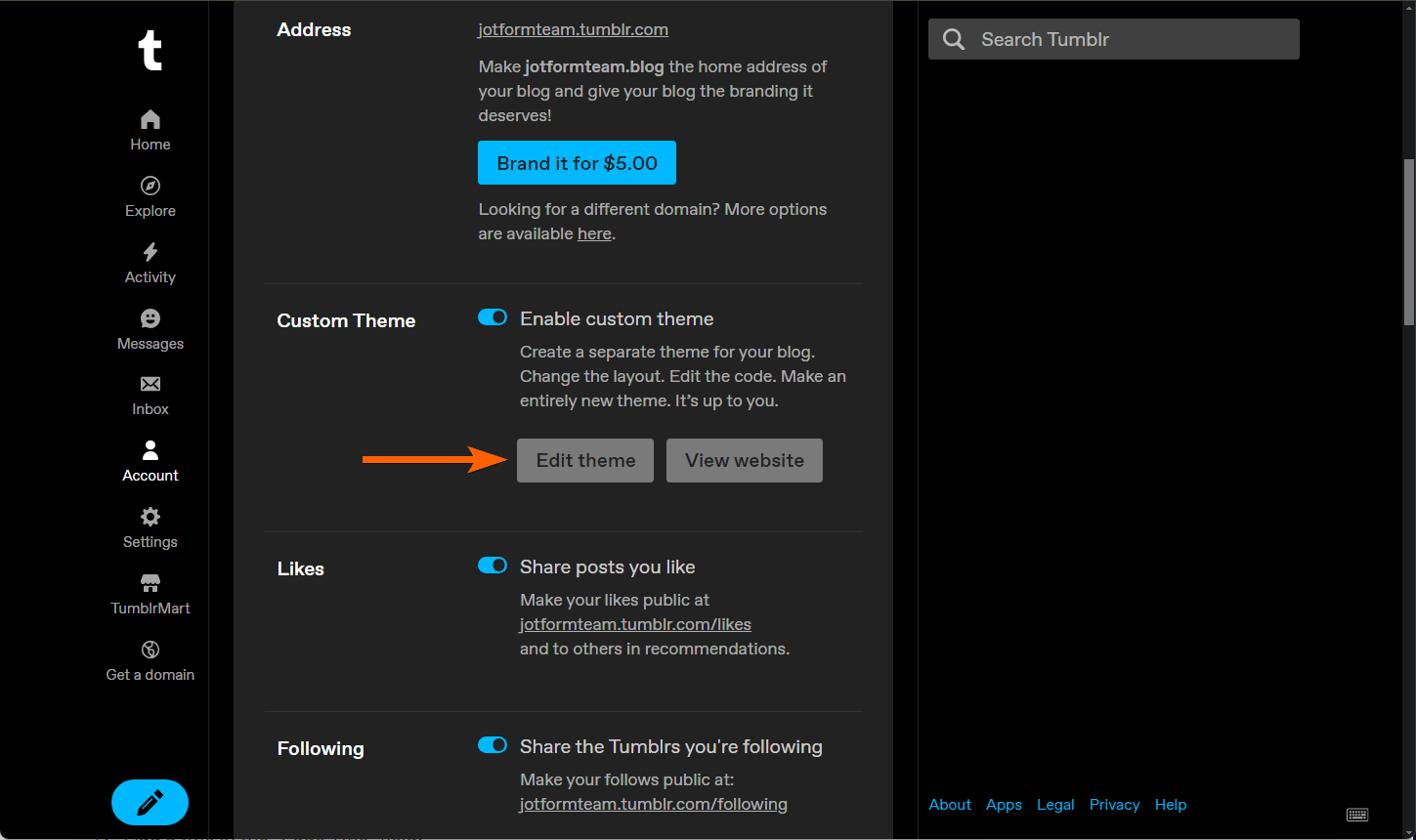
Task: Open the Account person icon
Action: [x=150, y=449]
